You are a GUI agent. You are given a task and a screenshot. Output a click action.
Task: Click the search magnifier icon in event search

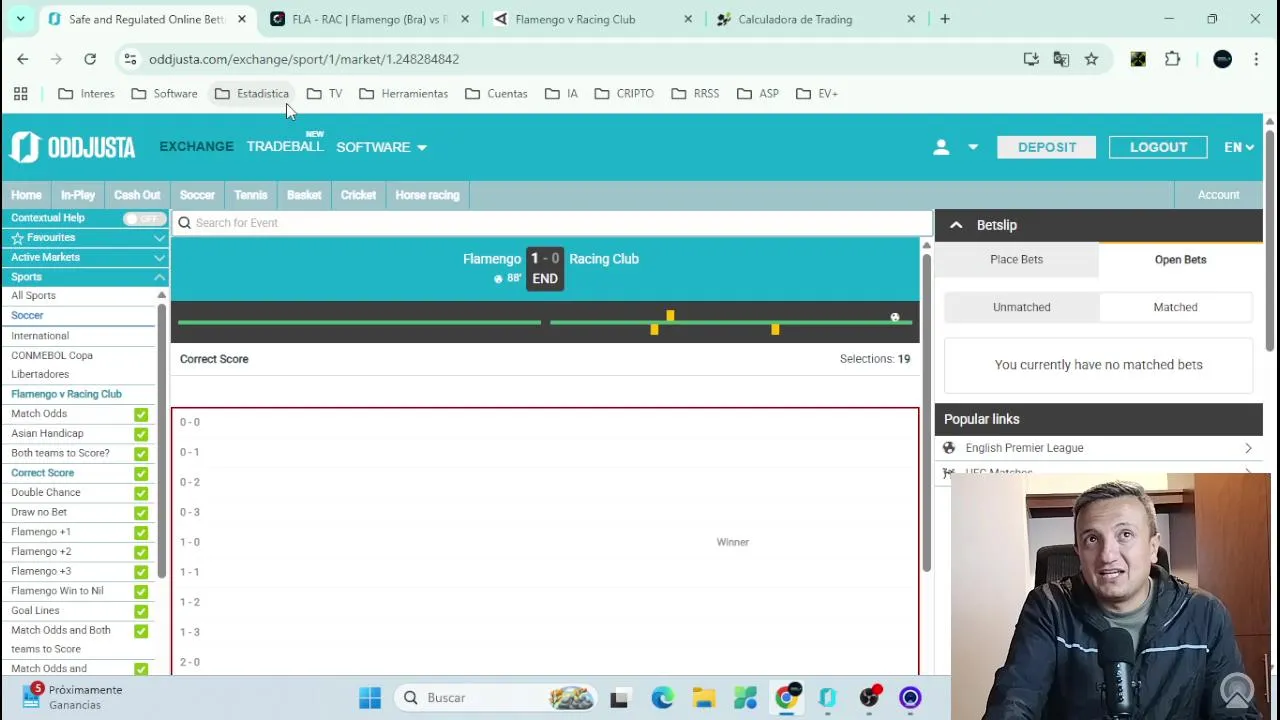[x=184, y=223]
